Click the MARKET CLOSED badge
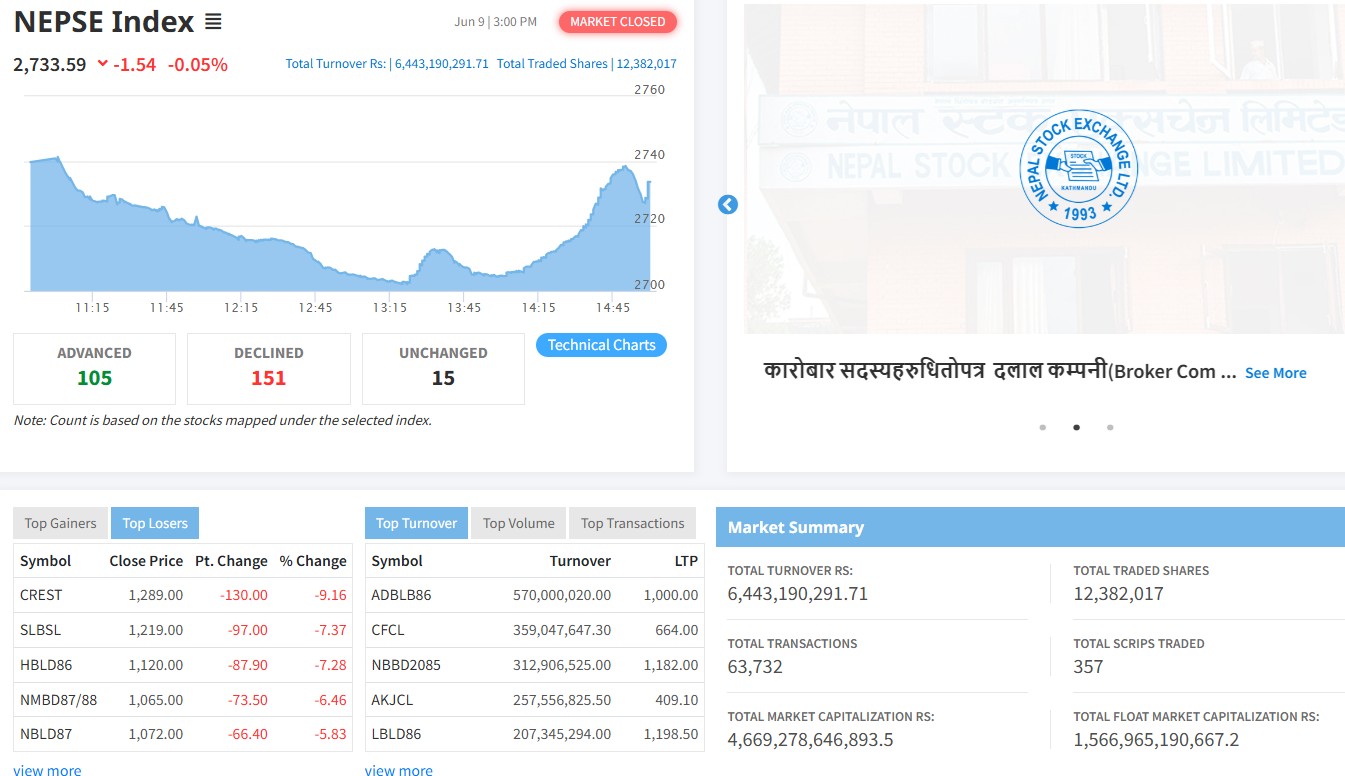The image size is (1345, 776). (617, 21)
